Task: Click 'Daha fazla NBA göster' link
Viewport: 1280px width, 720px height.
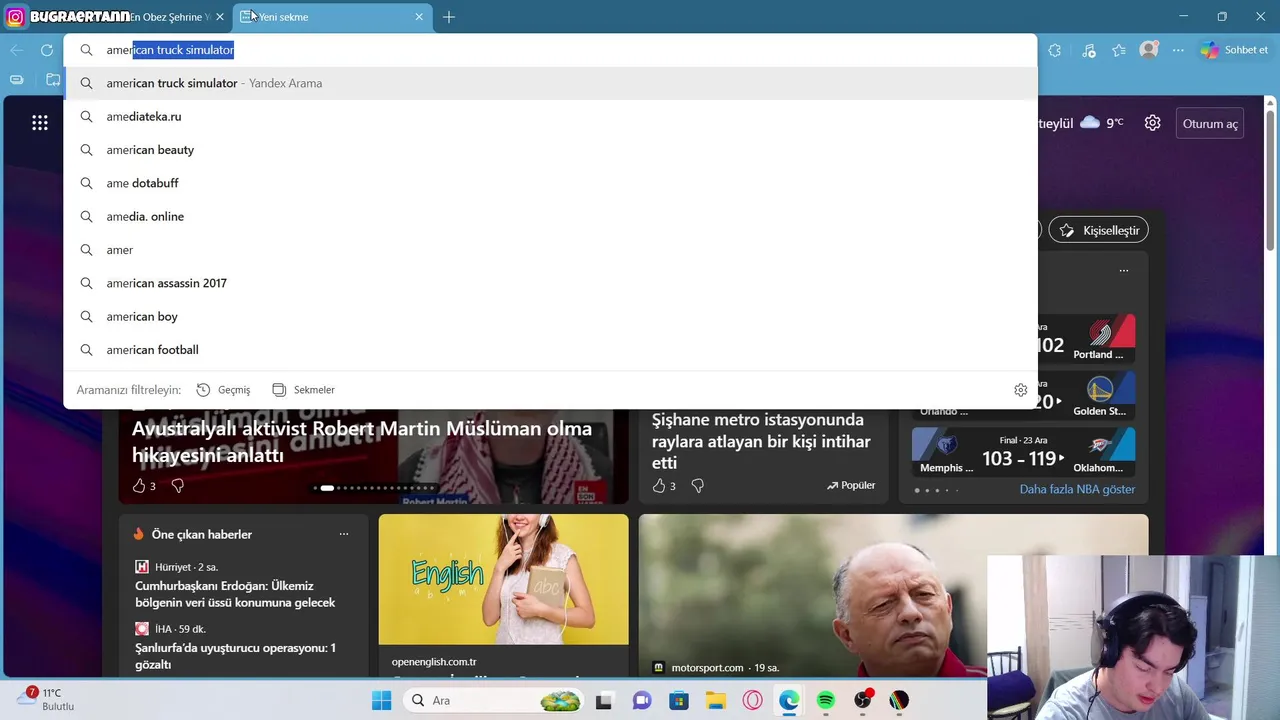Action: (x=1077, y=489)
